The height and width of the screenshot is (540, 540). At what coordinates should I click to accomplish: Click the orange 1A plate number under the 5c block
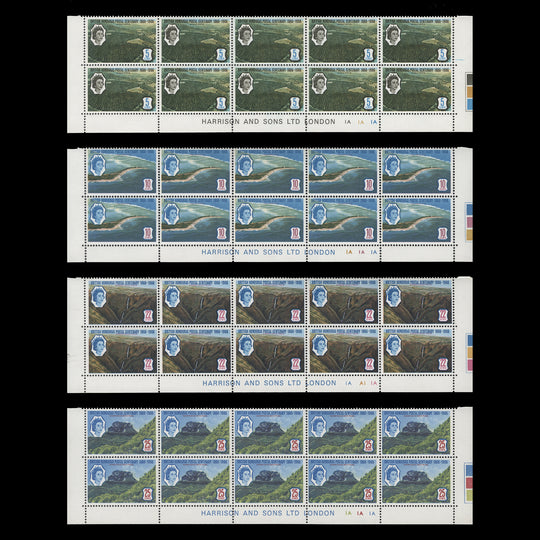[361, 122]
